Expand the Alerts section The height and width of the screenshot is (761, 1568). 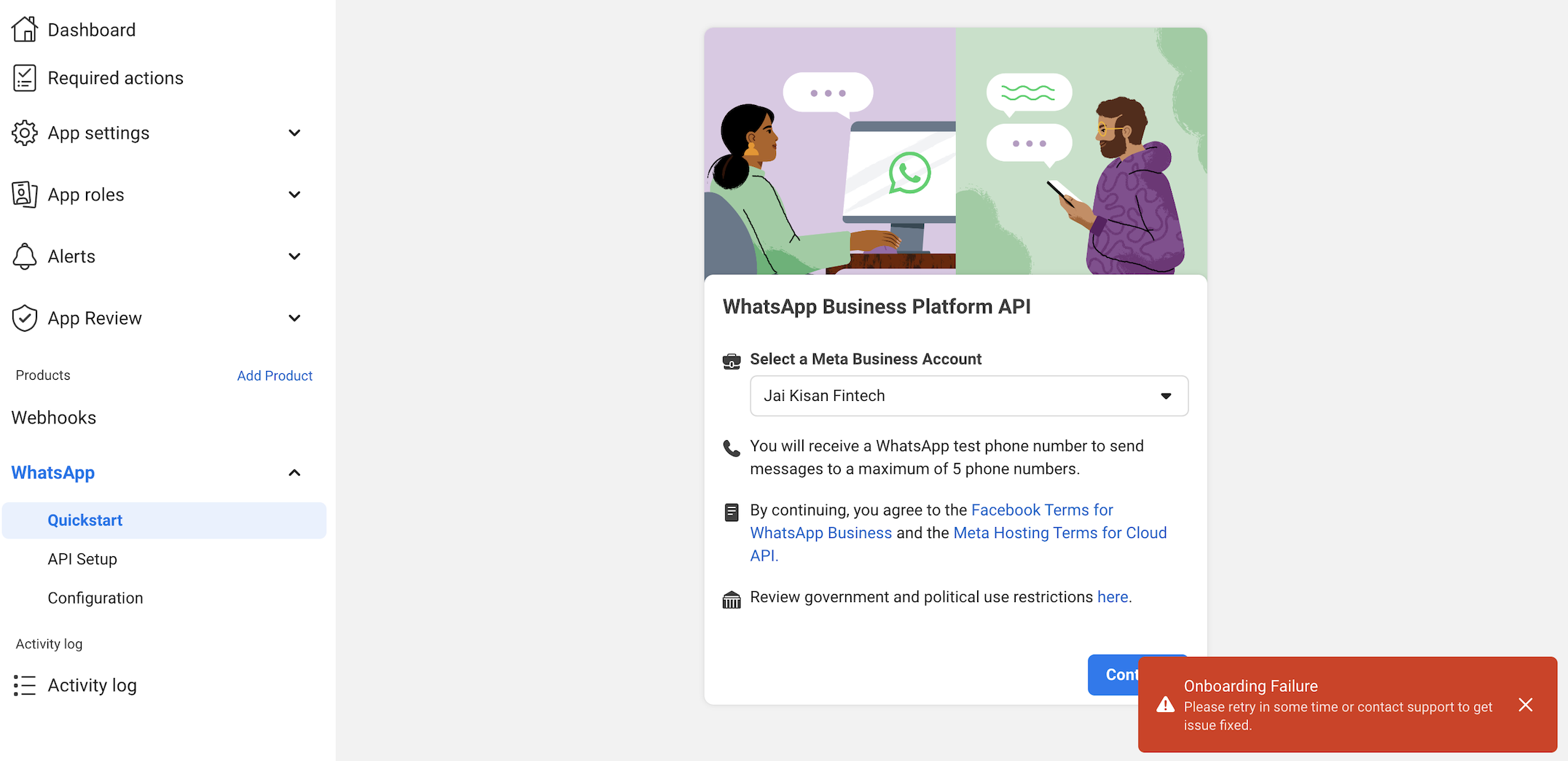294,257
